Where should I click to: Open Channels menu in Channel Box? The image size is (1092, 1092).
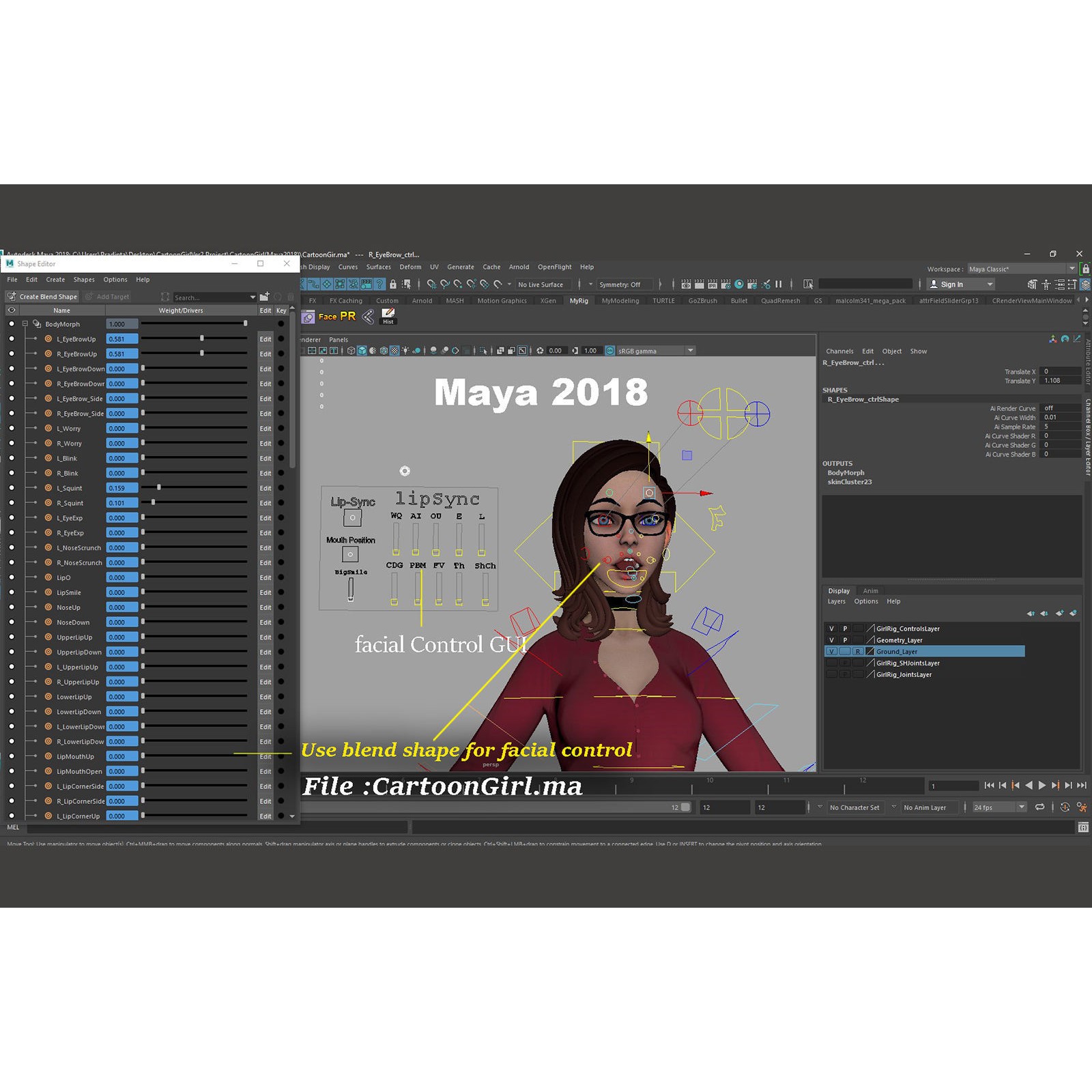point(839,351)
